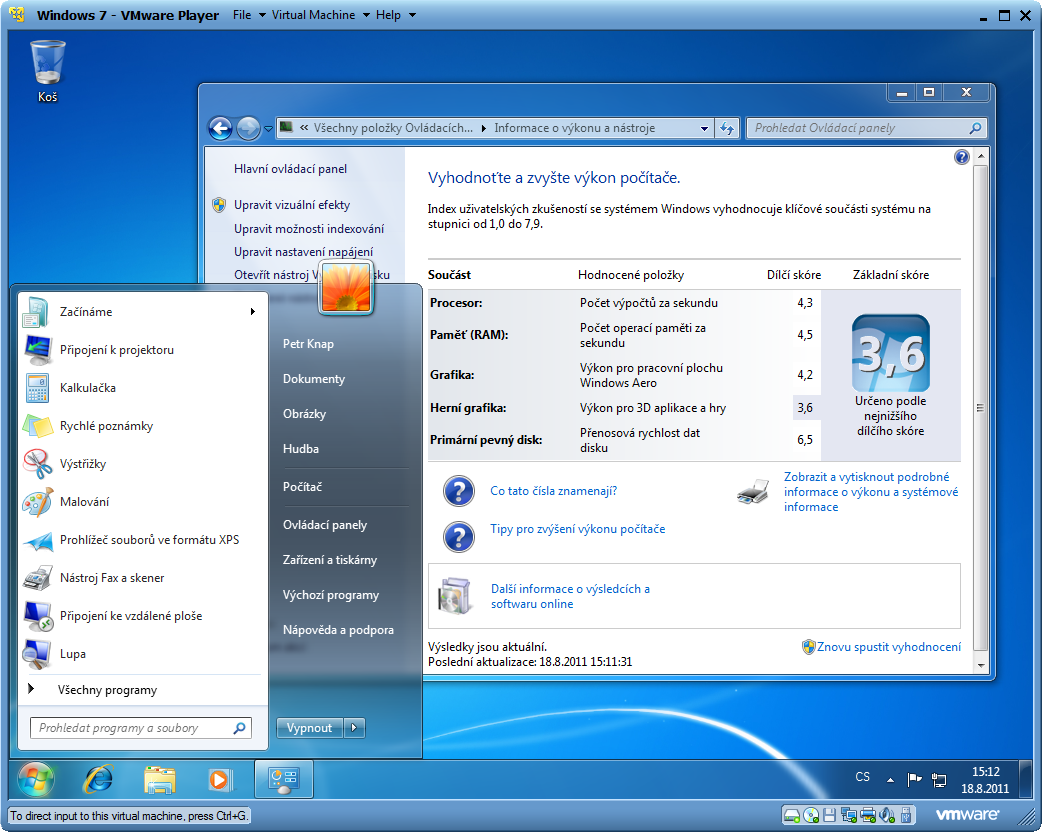Click the forward navigation arrow

248,128
